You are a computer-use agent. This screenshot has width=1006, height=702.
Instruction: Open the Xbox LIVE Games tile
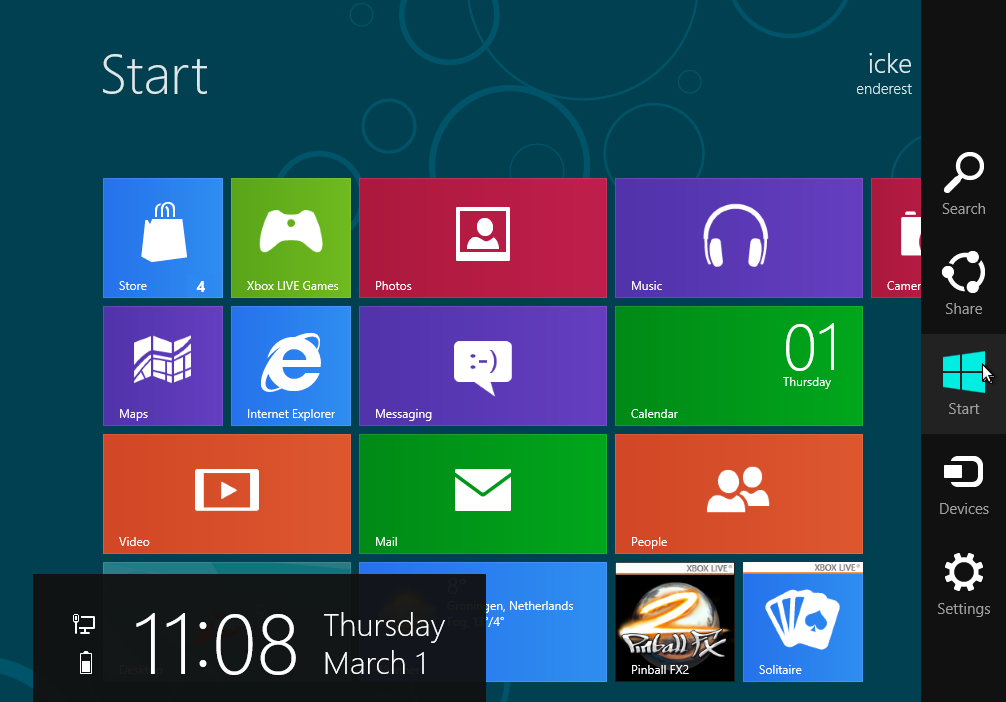click(x=291, y=237)
